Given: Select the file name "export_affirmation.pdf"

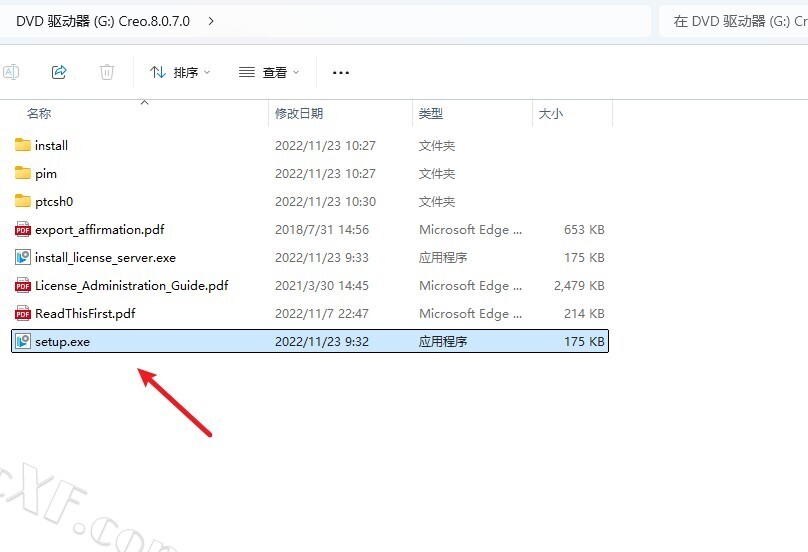Looking at the screenshot, I should click(x=99, y=230).
